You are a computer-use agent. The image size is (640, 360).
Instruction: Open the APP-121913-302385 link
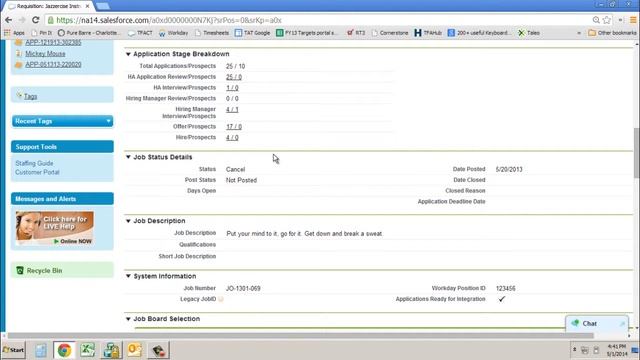53,42
